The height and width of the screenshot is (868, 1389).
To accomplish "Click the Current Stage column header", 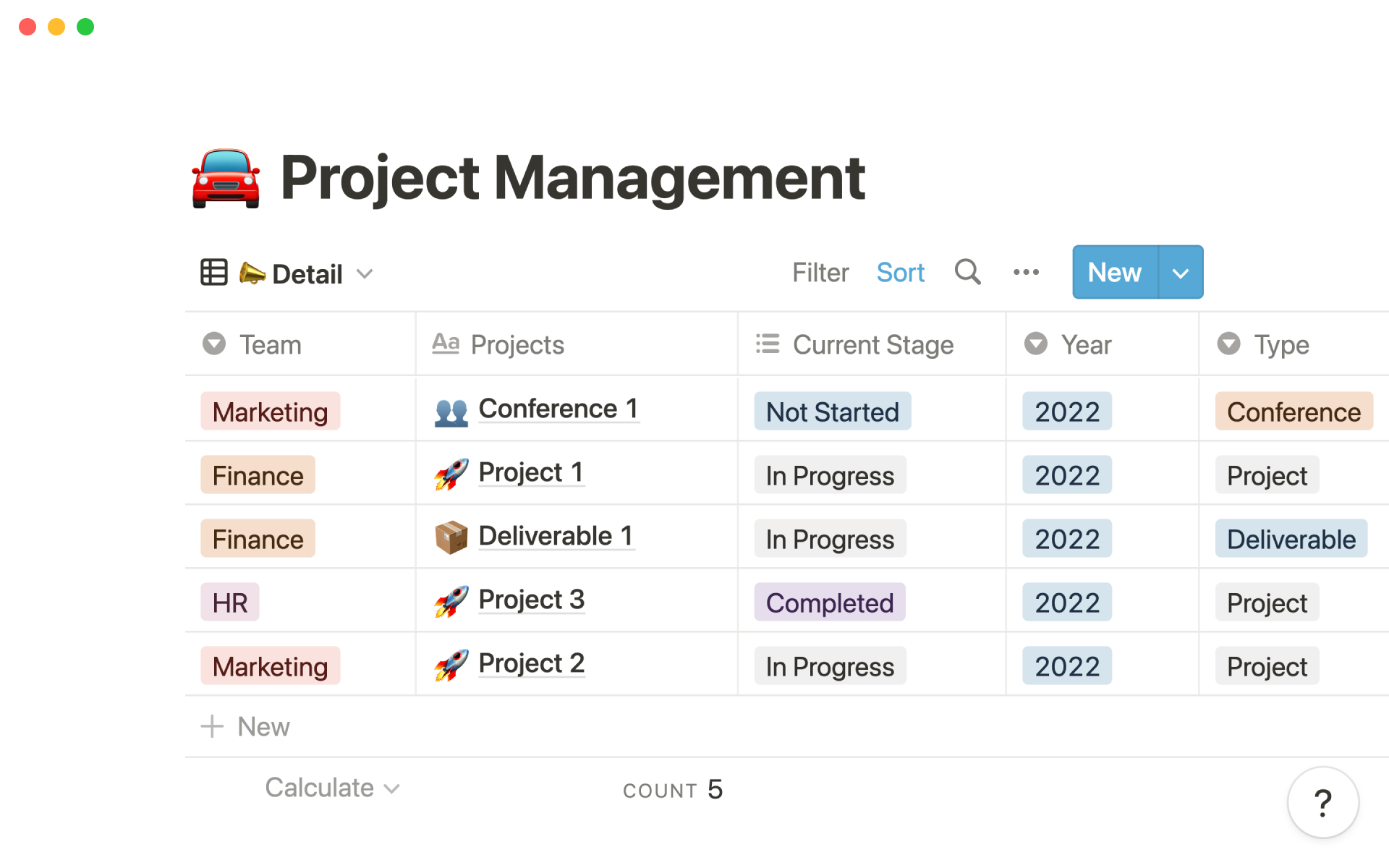I will 872,345.
